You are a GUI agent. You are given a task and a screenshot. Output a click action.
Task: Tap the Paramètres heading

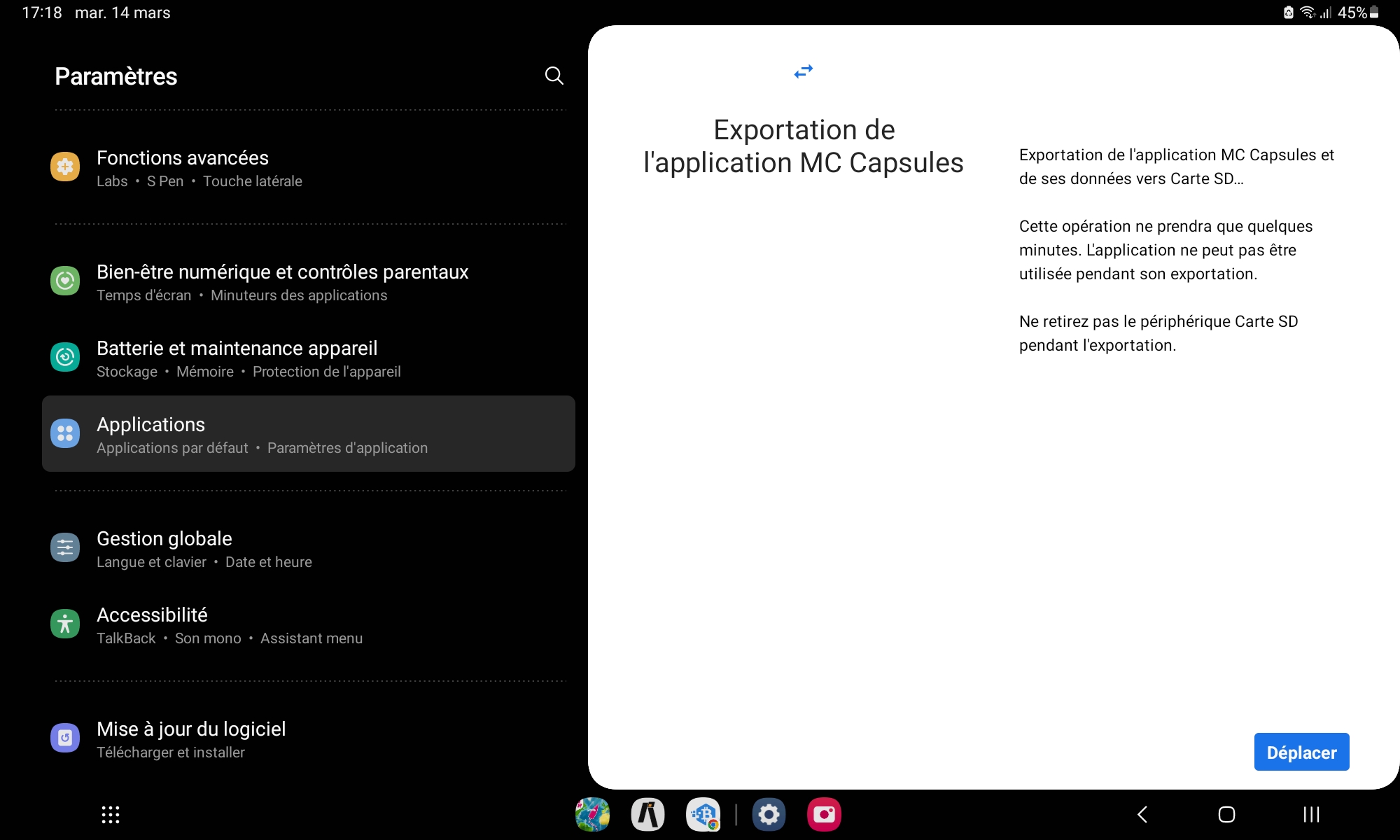(x=116, y=76)
